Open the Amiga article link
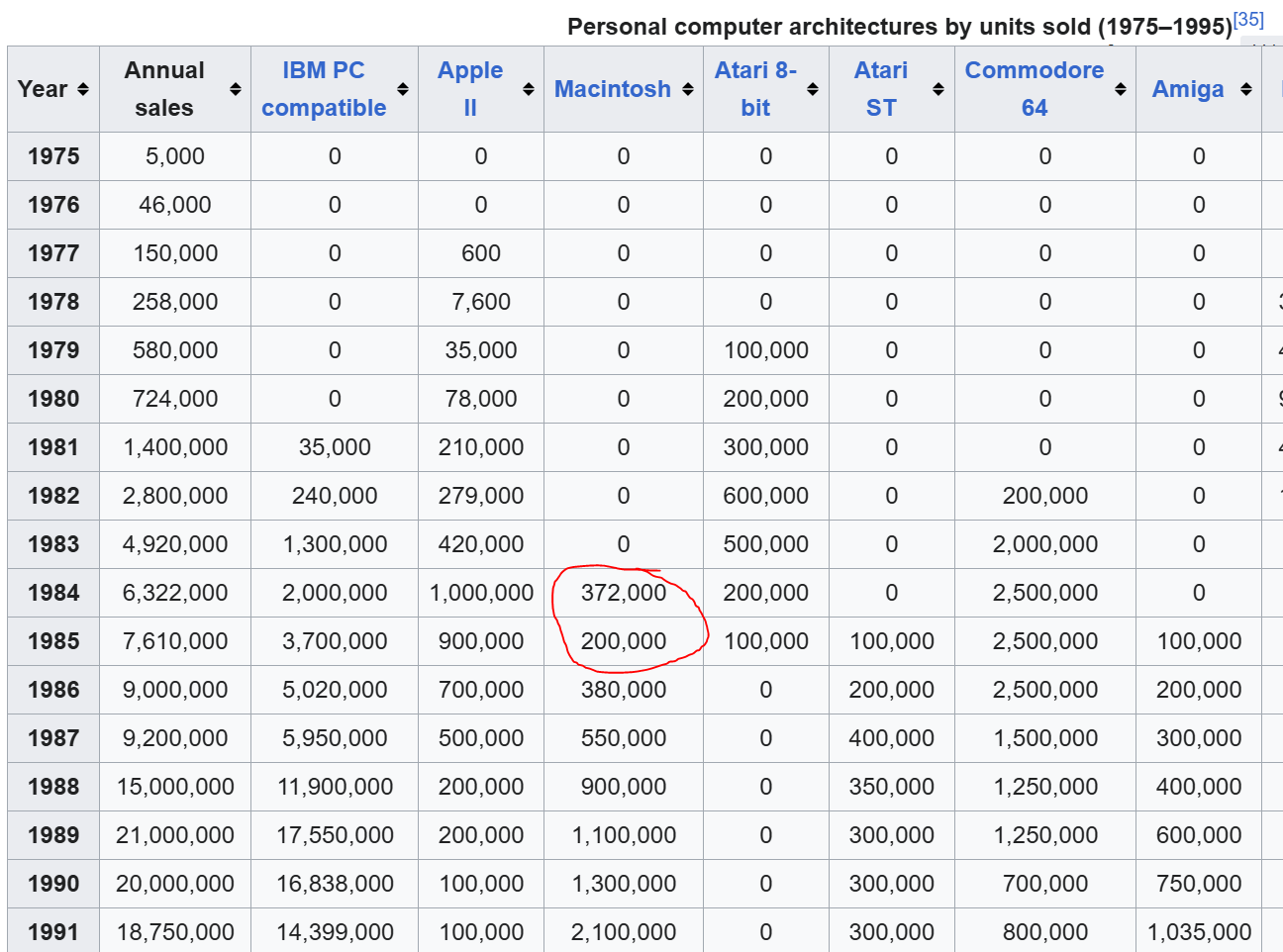The height and width of the screenshot is (952, 1283). (1188, 89)
